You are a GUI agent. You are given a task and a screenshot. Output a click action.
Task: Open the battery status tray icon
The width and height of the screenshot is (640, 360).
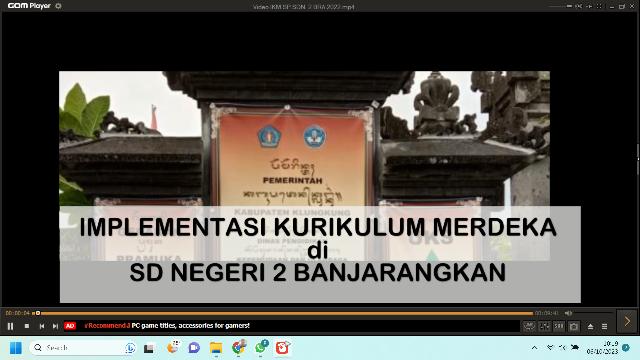pos(575,348)
